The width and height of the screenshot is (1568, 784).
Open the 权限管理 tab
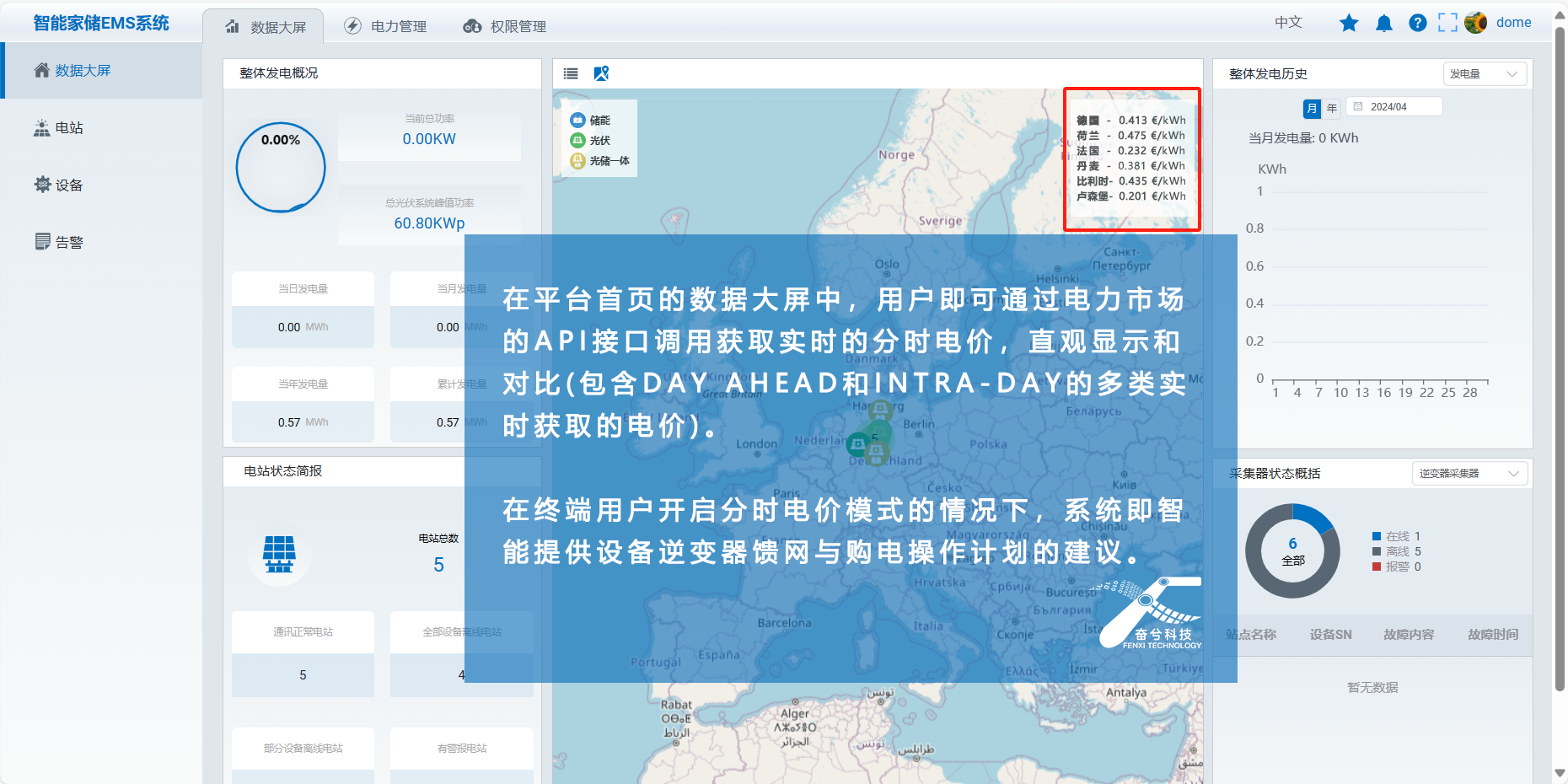[505, 26]
